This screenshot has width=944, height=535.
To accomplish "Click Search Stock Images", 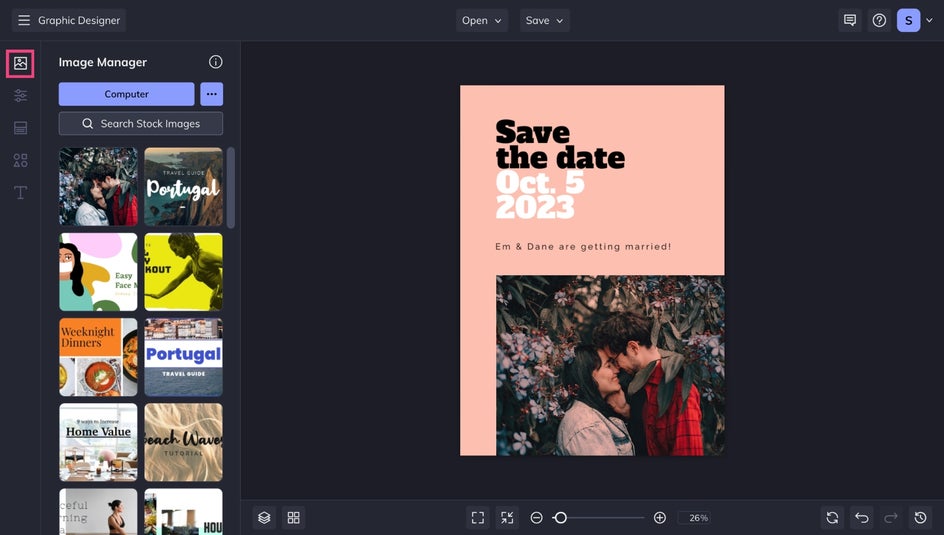I will (x=141, y=123).
